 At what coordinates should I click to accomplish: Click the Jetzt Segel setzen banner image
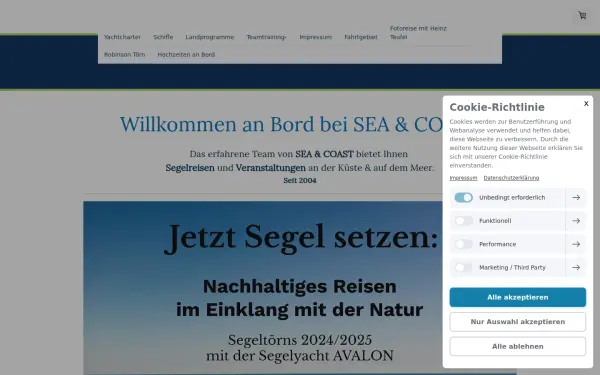point(263,288)
